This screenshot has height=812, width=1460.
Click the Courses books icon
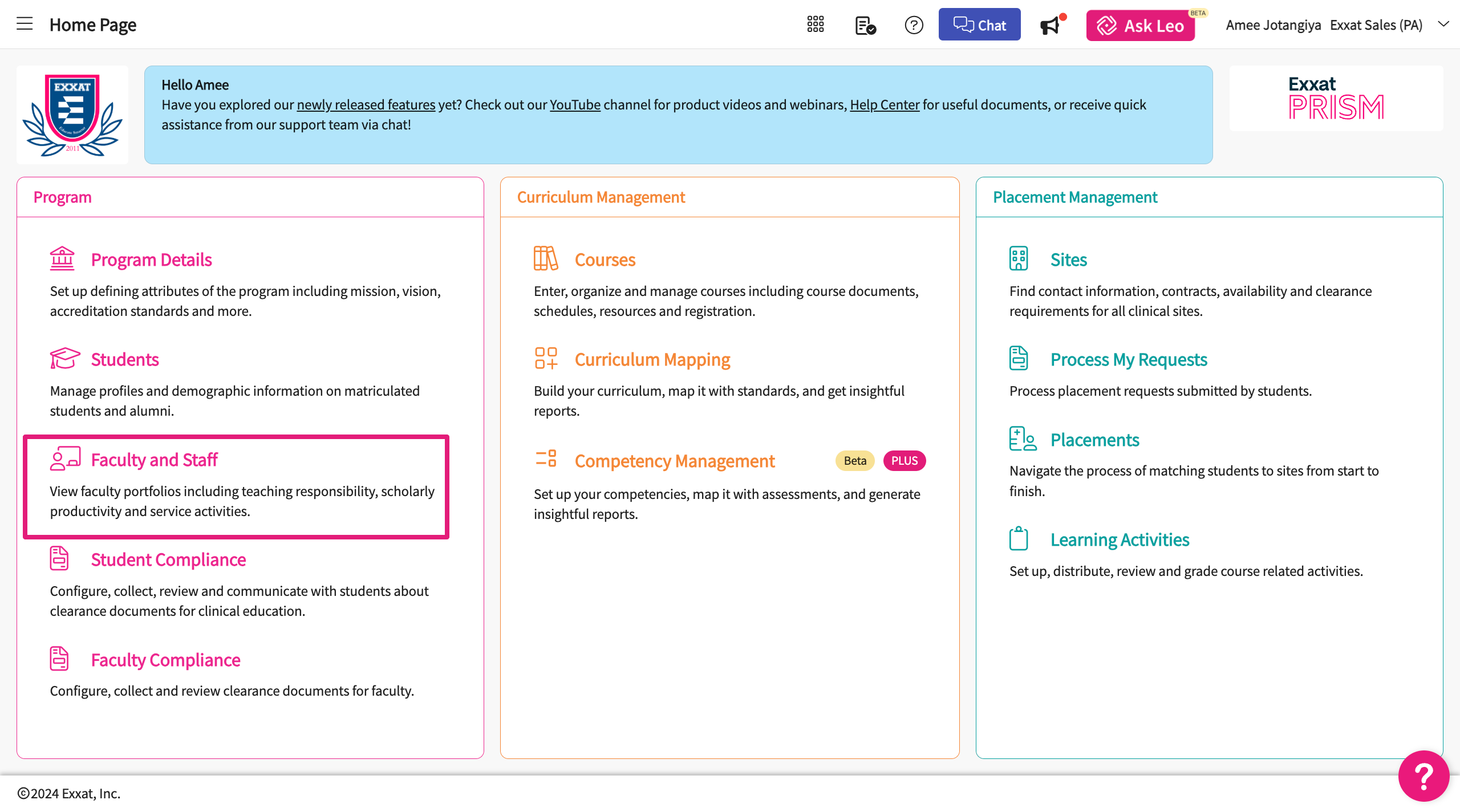[x=545, y=259]
